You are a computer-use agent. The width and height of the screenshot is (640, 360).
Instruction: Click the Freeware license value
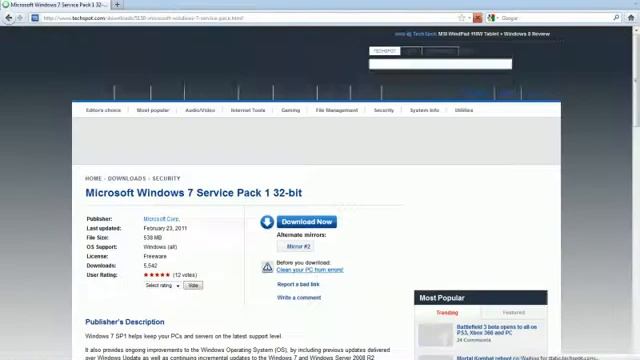(x=155, y=256)
